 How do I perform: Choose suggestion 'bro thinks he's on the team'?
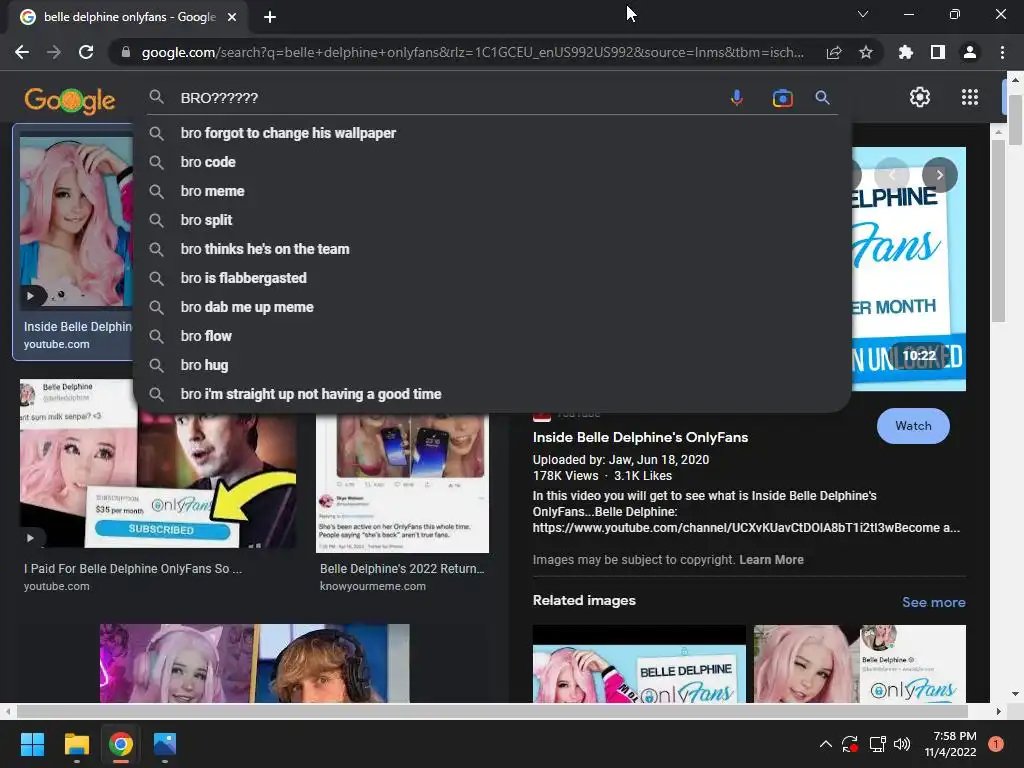(x=492, y=249)
